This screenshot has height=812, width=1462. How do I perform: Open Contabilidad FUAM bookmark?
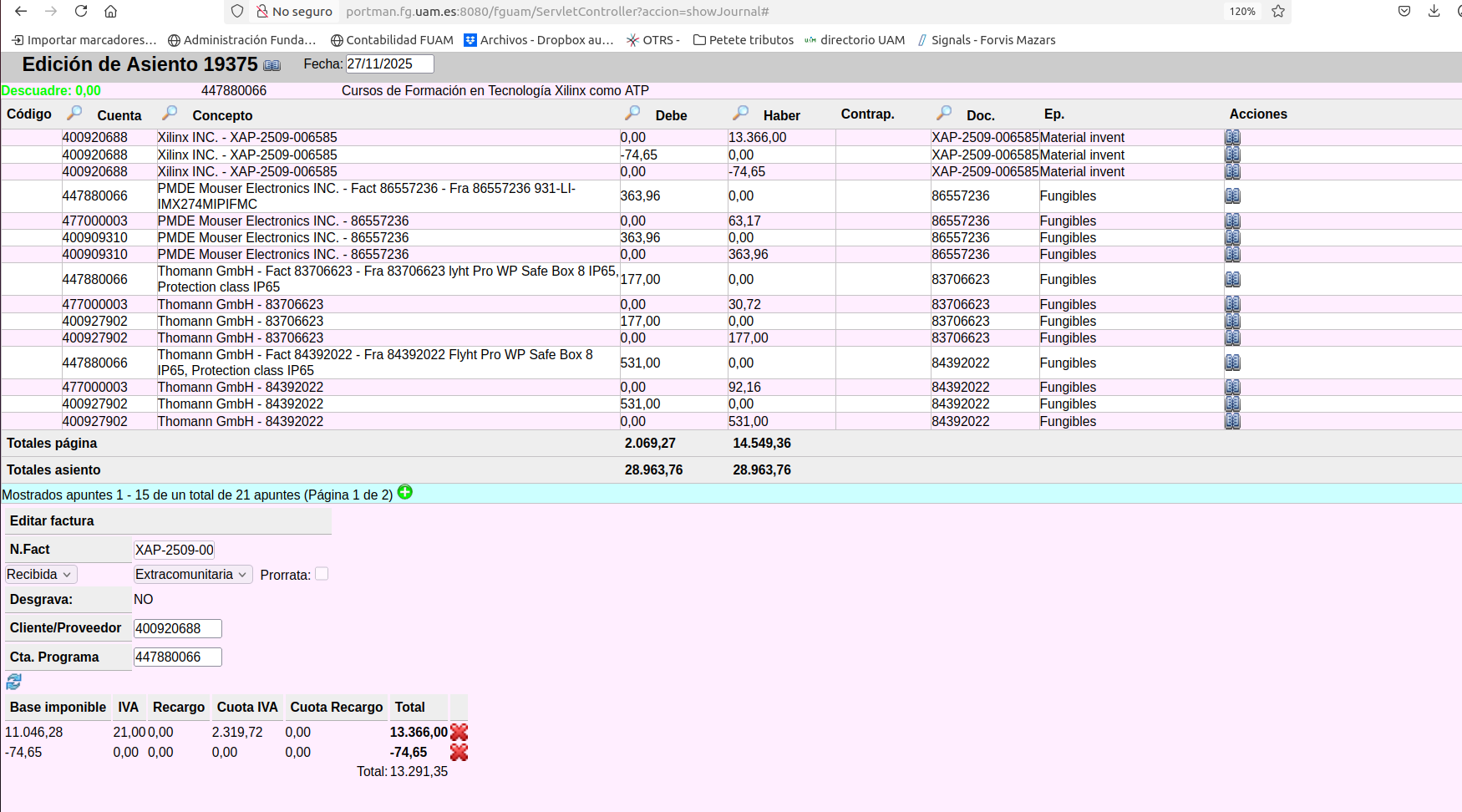click(x=392, y=40)
